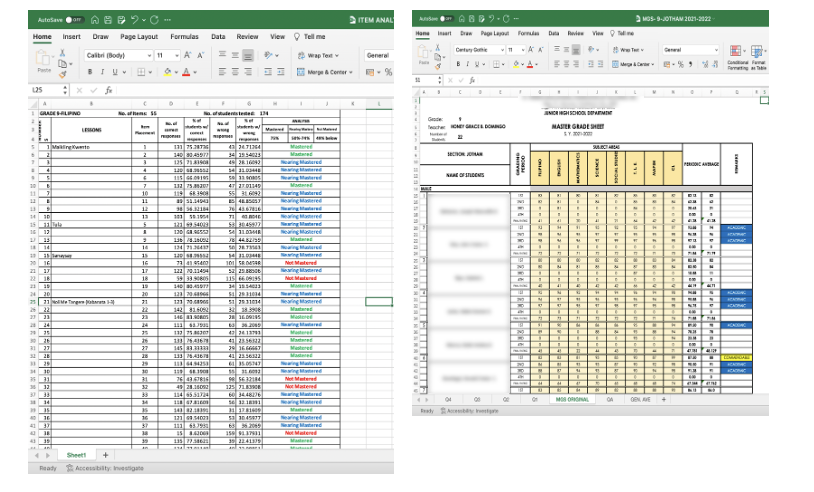
Task: Select column L header in ITEM ANALYSIS sheet
Action: [378, 104]
